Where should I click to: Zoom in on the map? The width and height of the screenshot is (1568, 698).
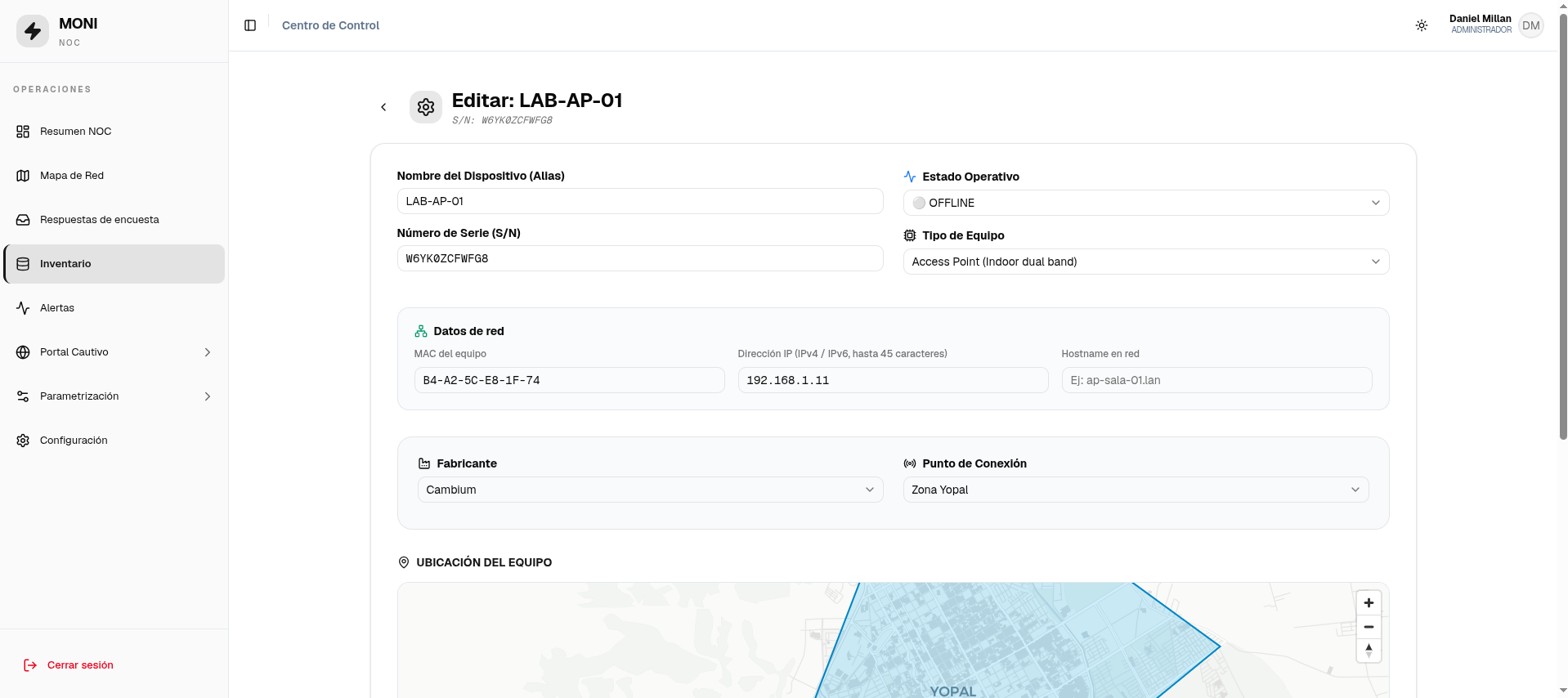(1369, 603)
